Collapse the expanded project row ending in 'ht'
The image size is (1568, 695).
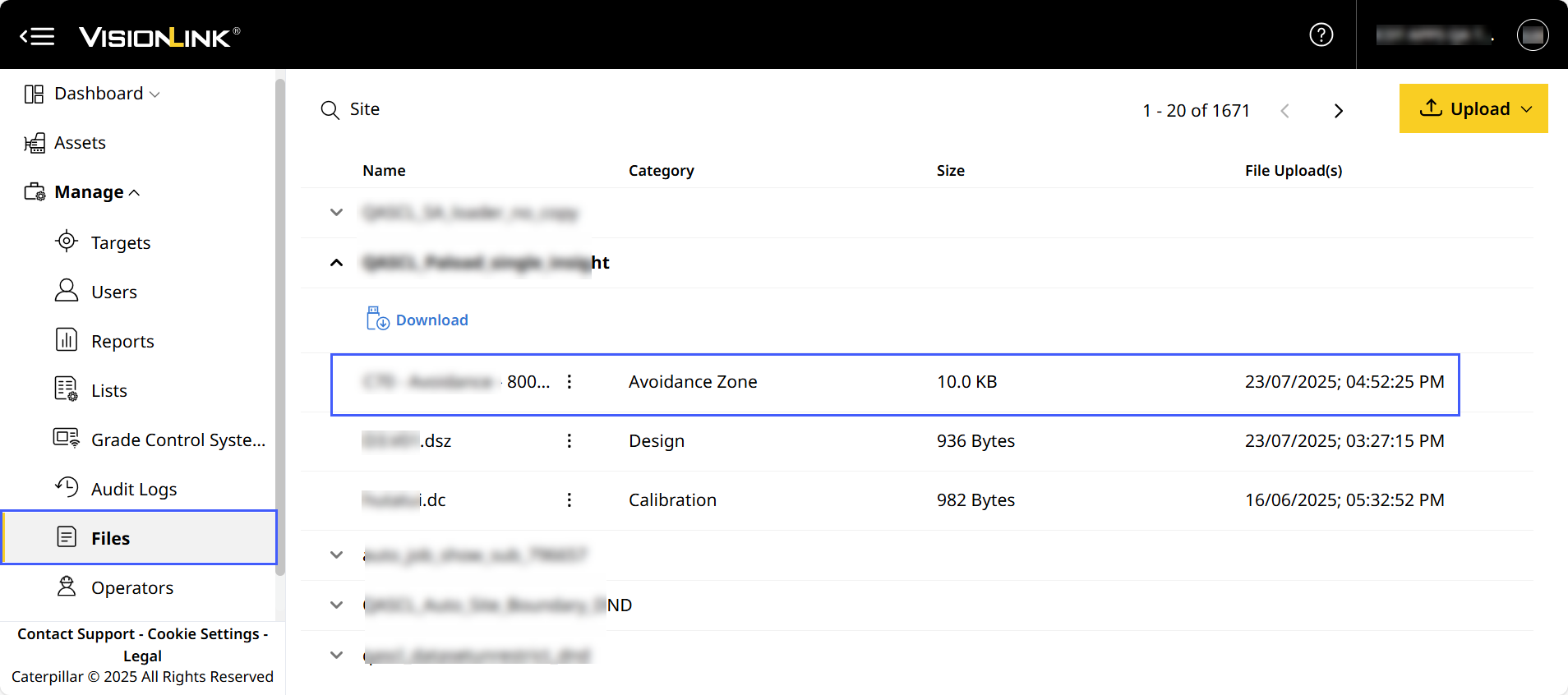[x=336, y=263]
